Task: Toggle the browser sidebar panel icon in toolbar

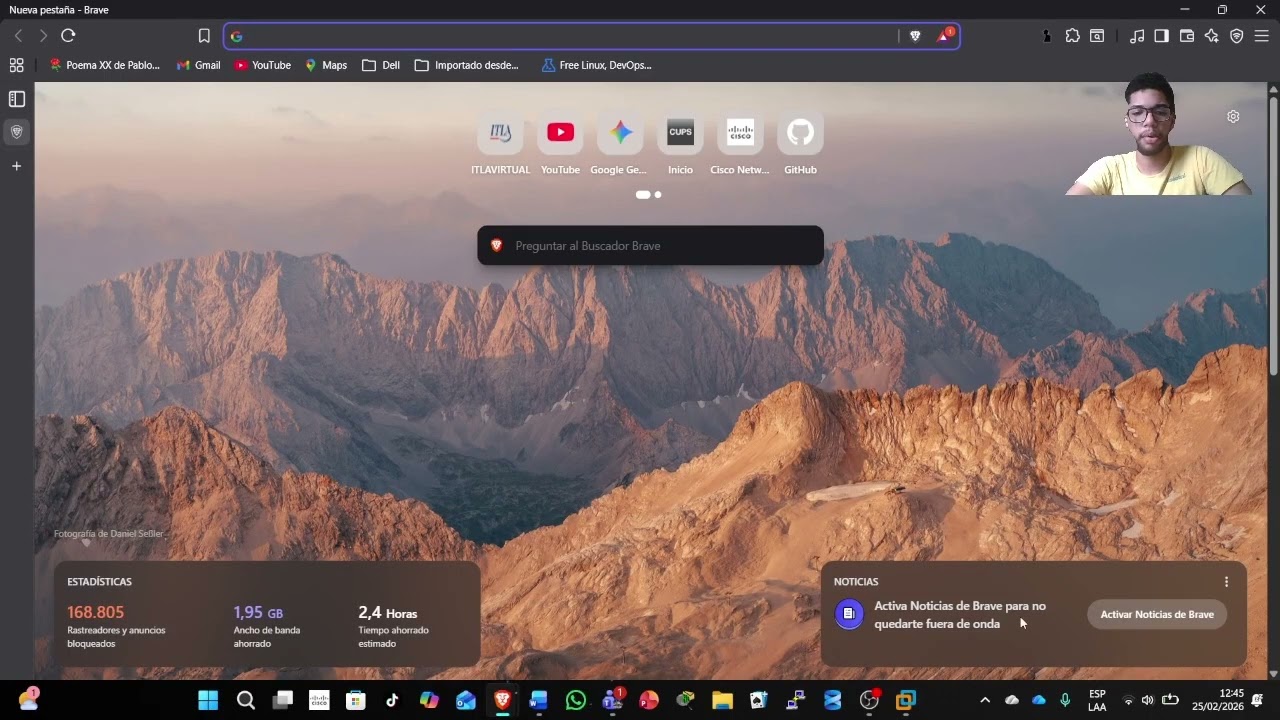Action: pyautogui.click(x=1161, y=36)
